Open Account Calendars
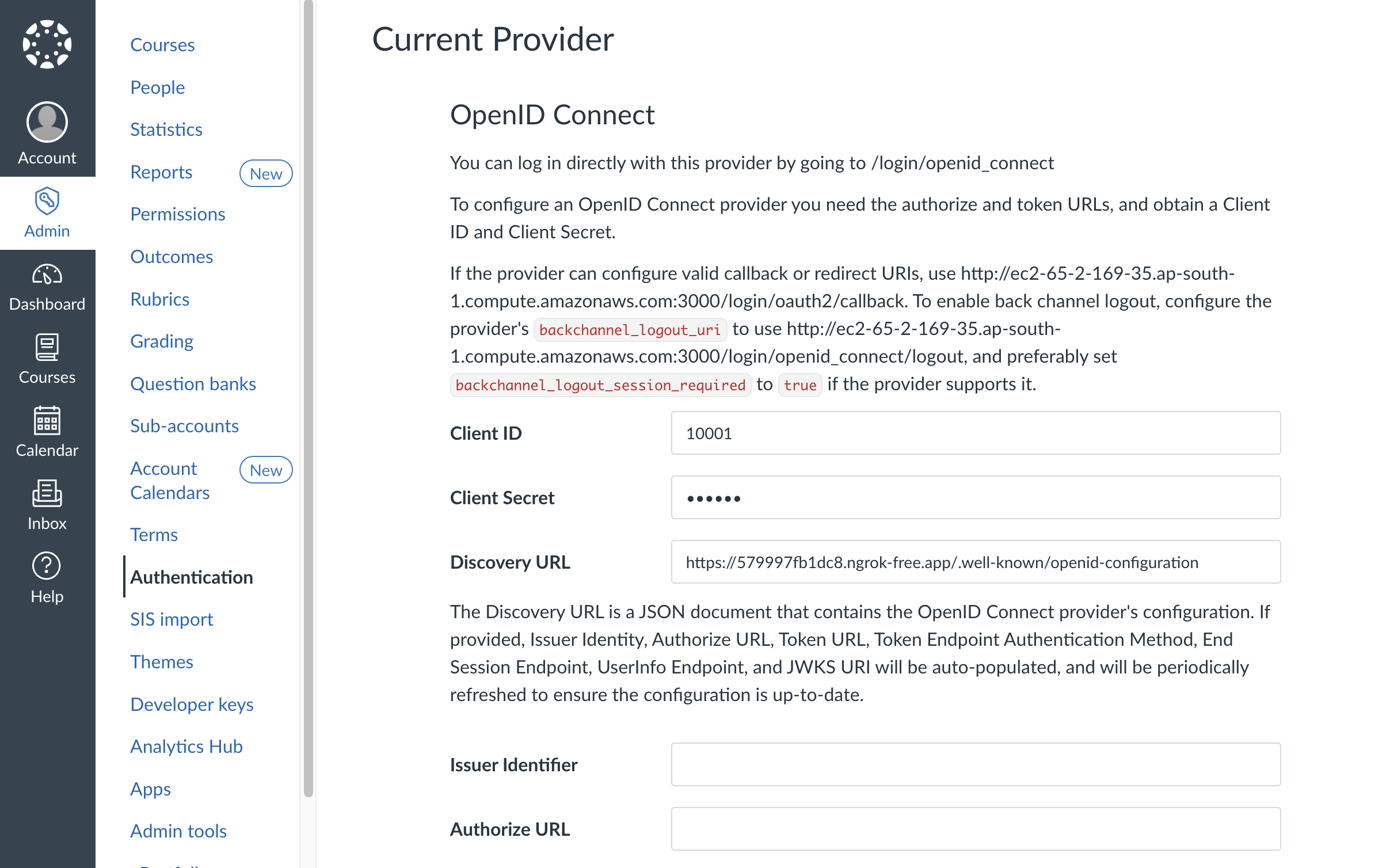Image resolution: width=1386 pixels, height=868 pixels. [x=170, y=480]
